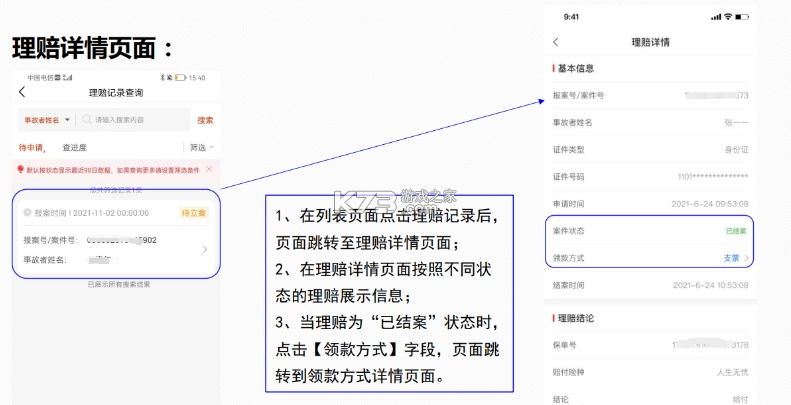Go back from claim record query screen
Screen dimensions: 791x405
point(22,92)
